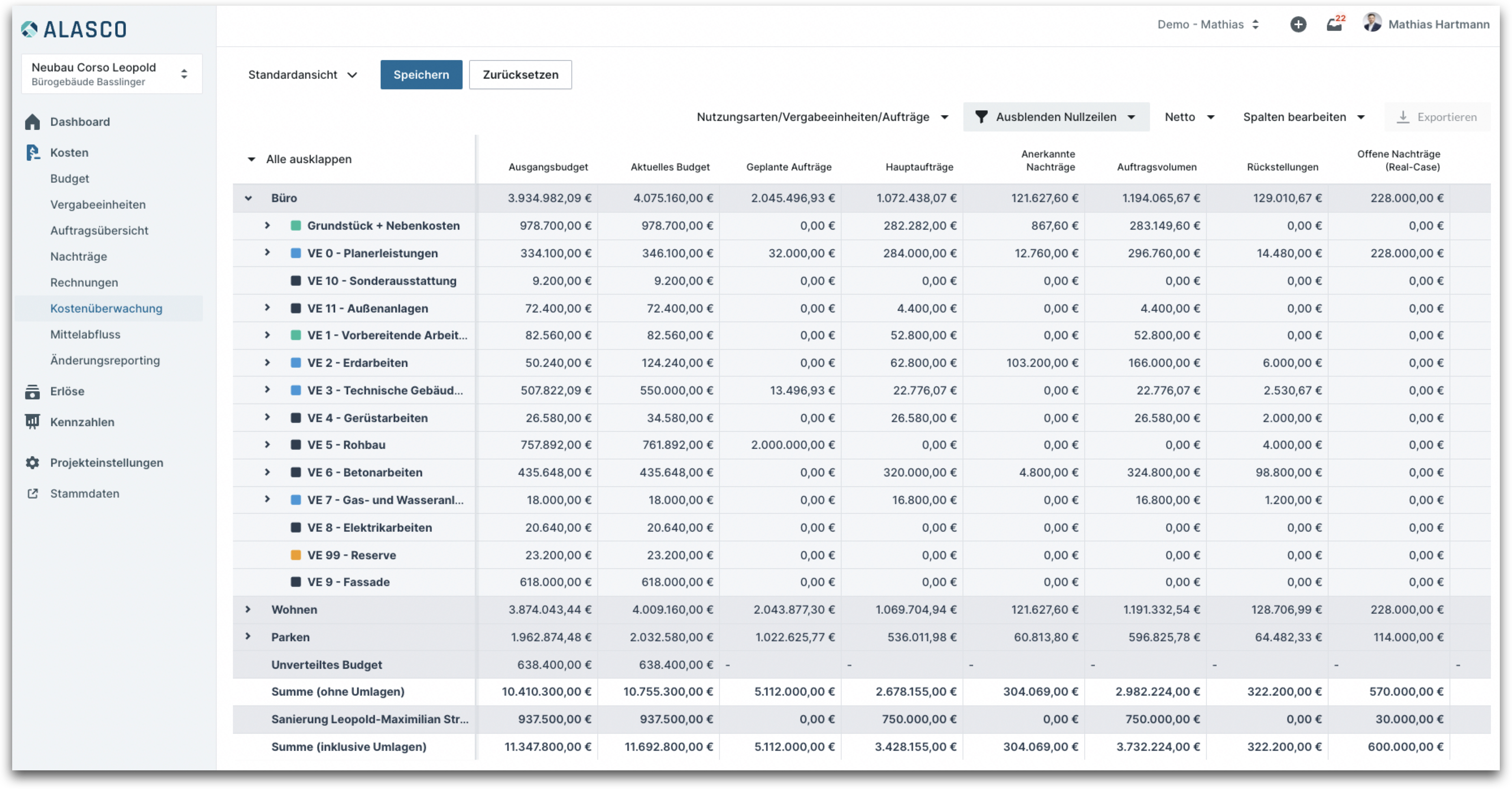
Task: Open the Dashboard home icon
Action: pyautogui.click(x=32, y=121)
